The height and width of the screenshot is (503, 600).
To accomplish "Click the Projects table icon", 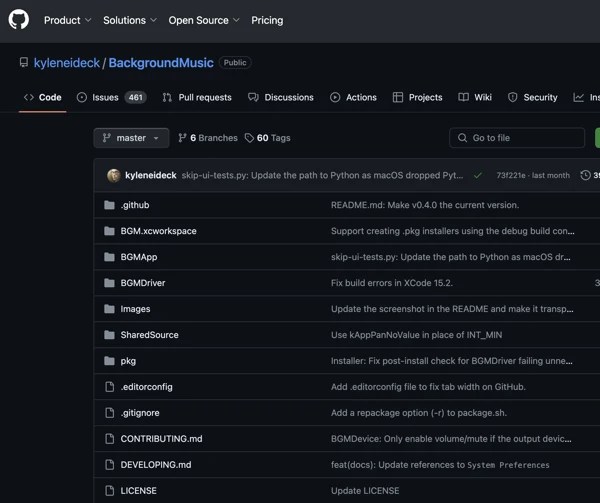I will click(x=398, y=98).
